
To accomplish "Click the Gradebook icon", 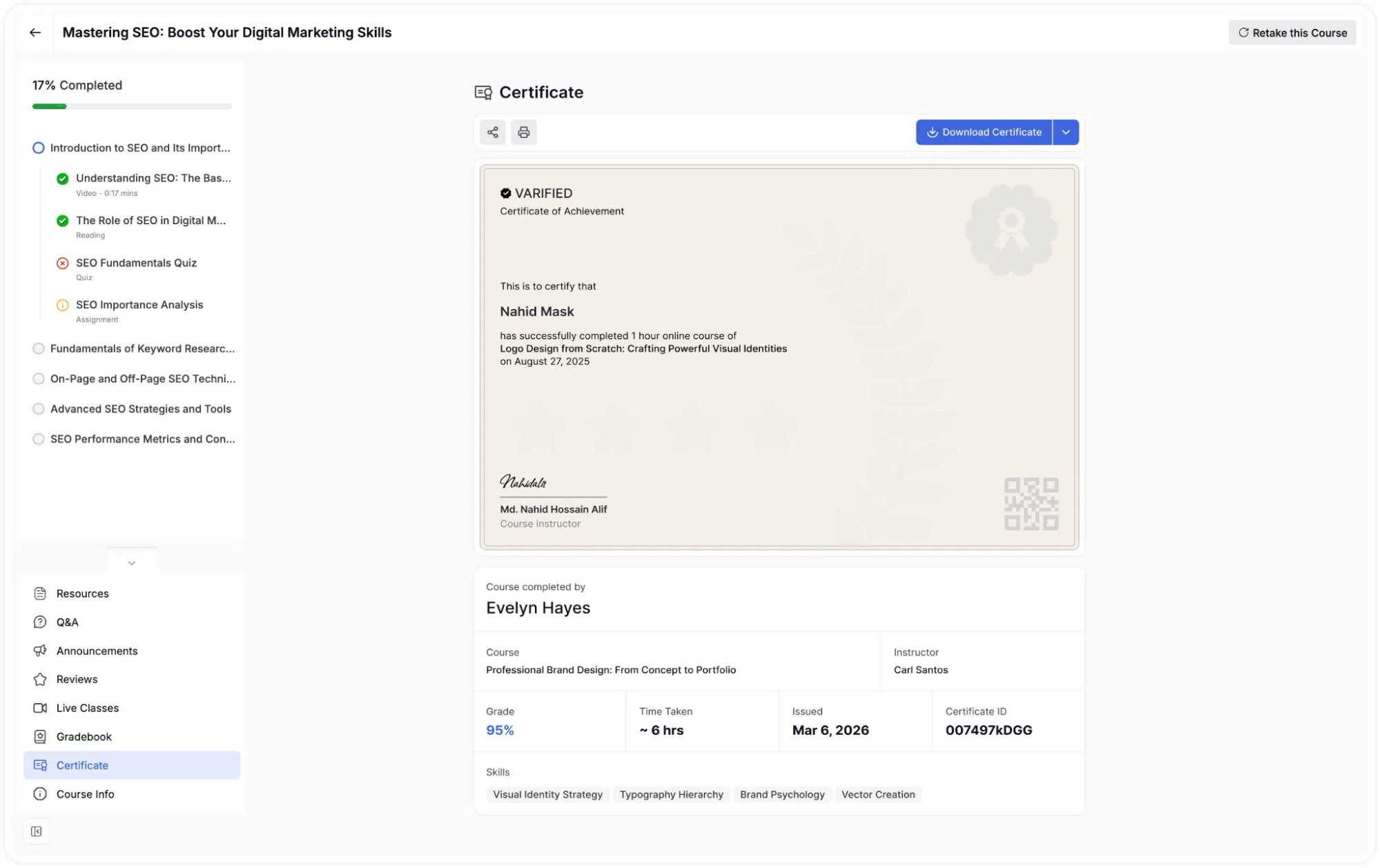I will [x=40, y=736].
